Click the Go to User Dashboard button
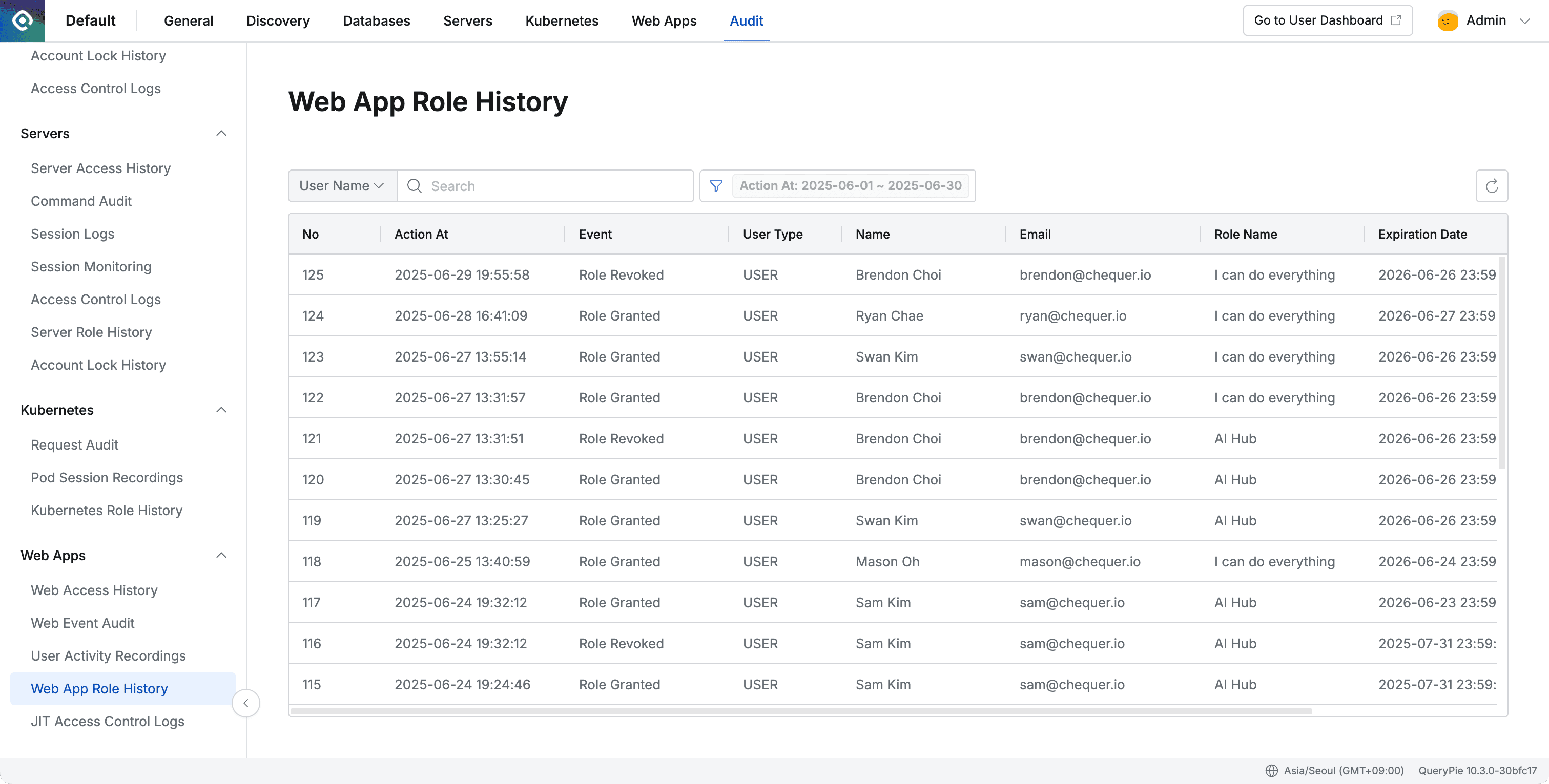1549x784 pixels. (x=1327, y=20)
